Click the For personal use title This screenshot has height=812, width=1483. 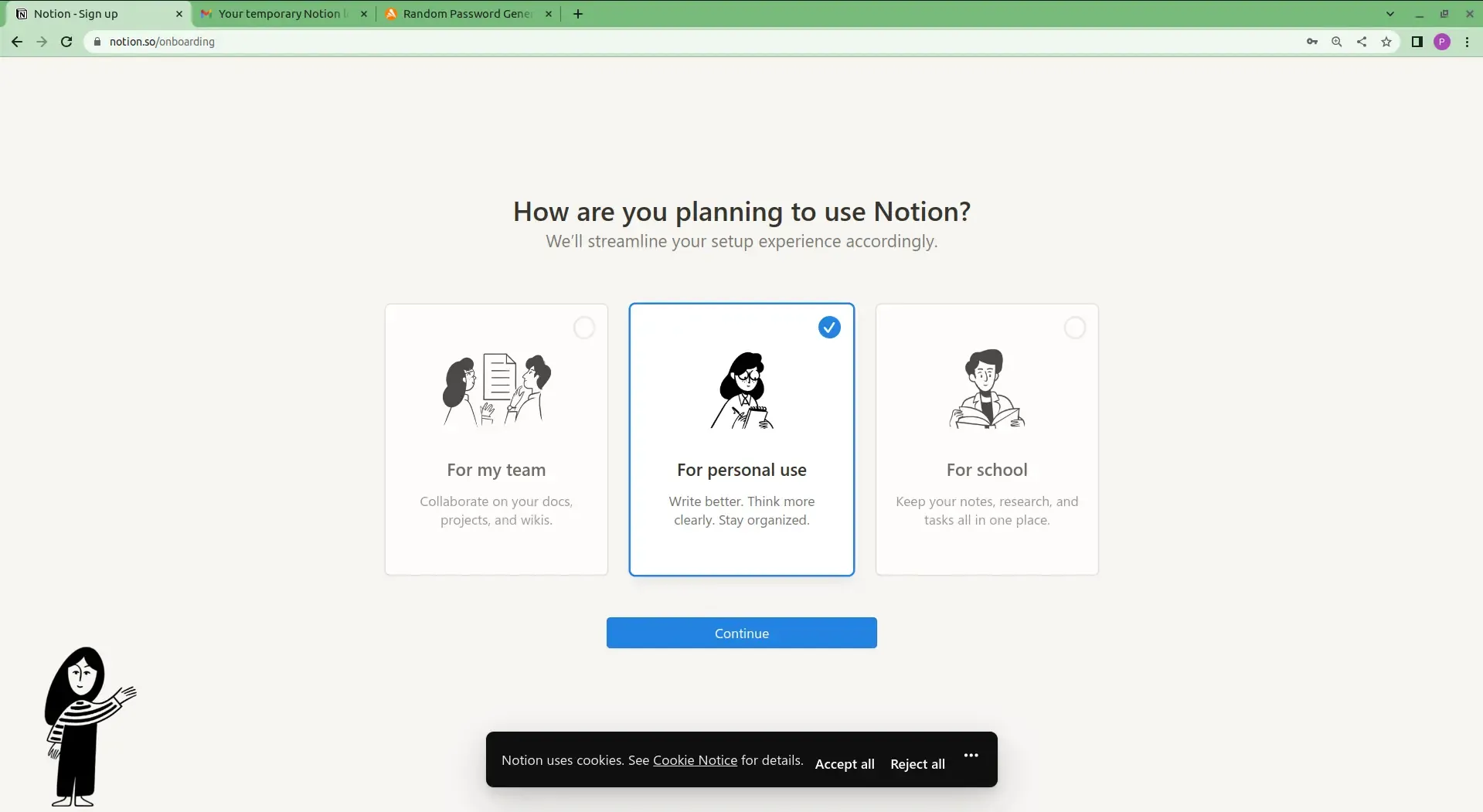pos(742,470)
